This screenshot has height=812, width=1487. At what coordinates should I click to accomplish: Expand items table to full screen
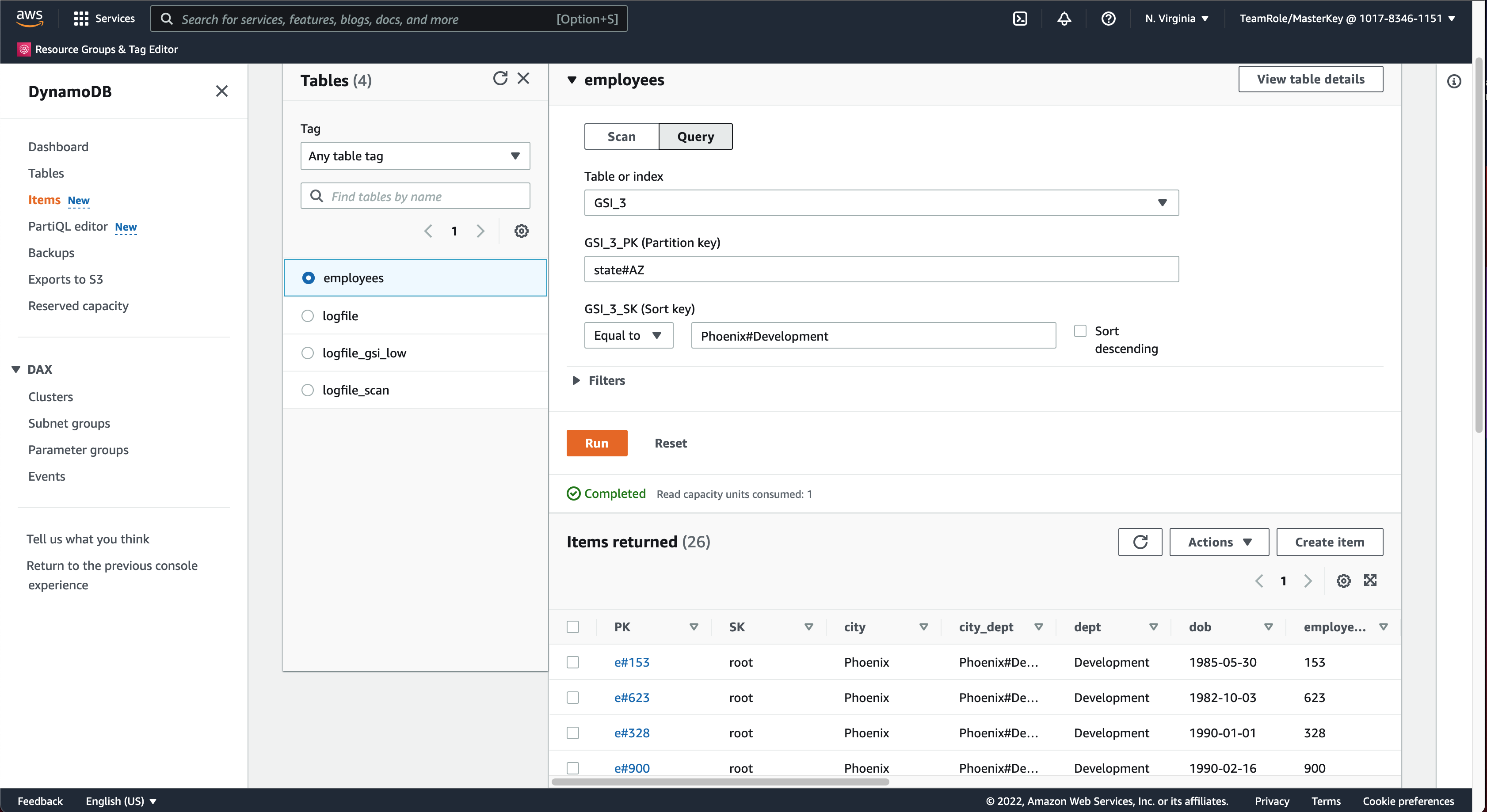(x=1370, y=580)
